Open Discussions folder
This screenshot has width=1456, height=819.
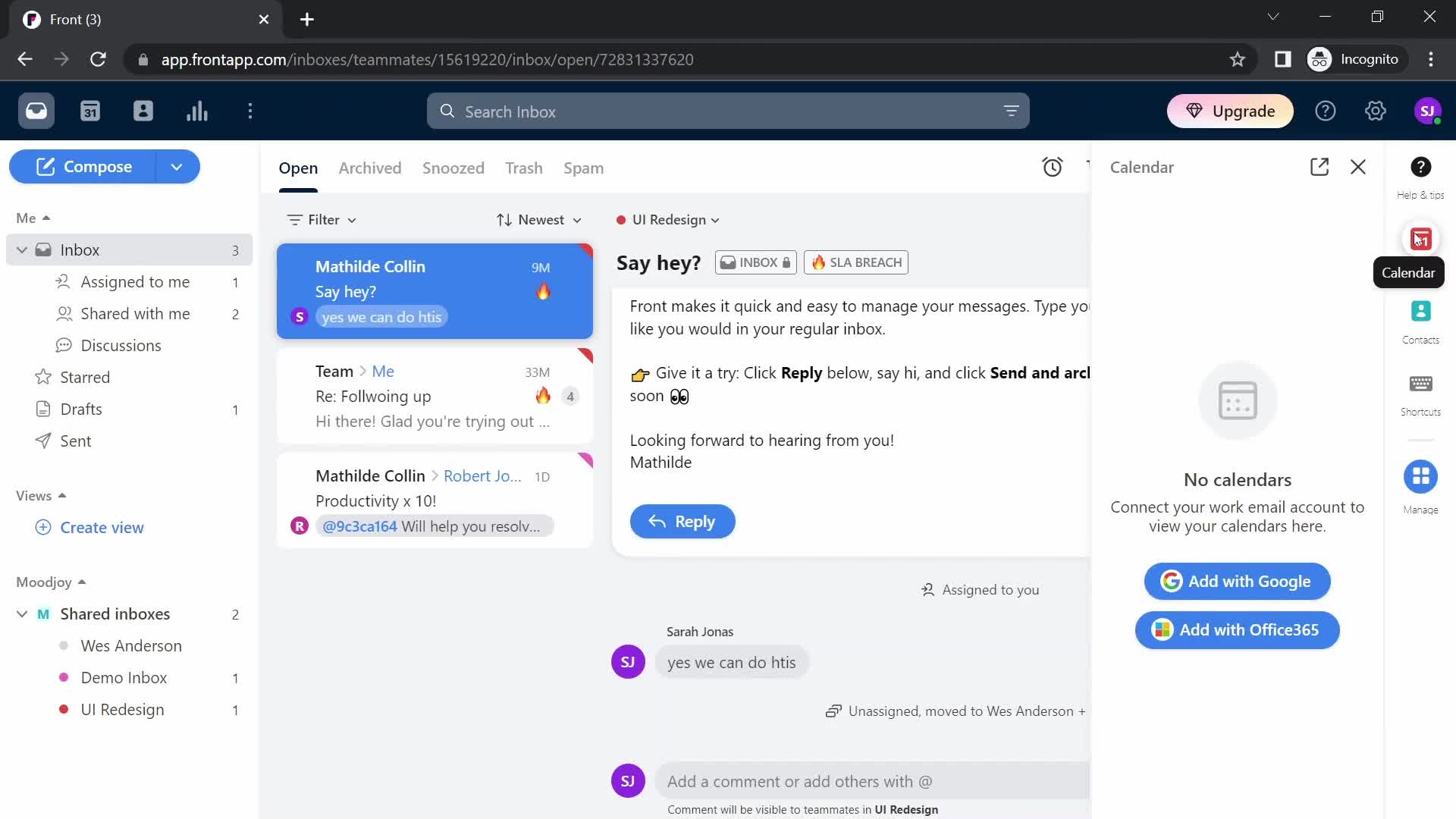pyautogui.click(x=129, y=346)
